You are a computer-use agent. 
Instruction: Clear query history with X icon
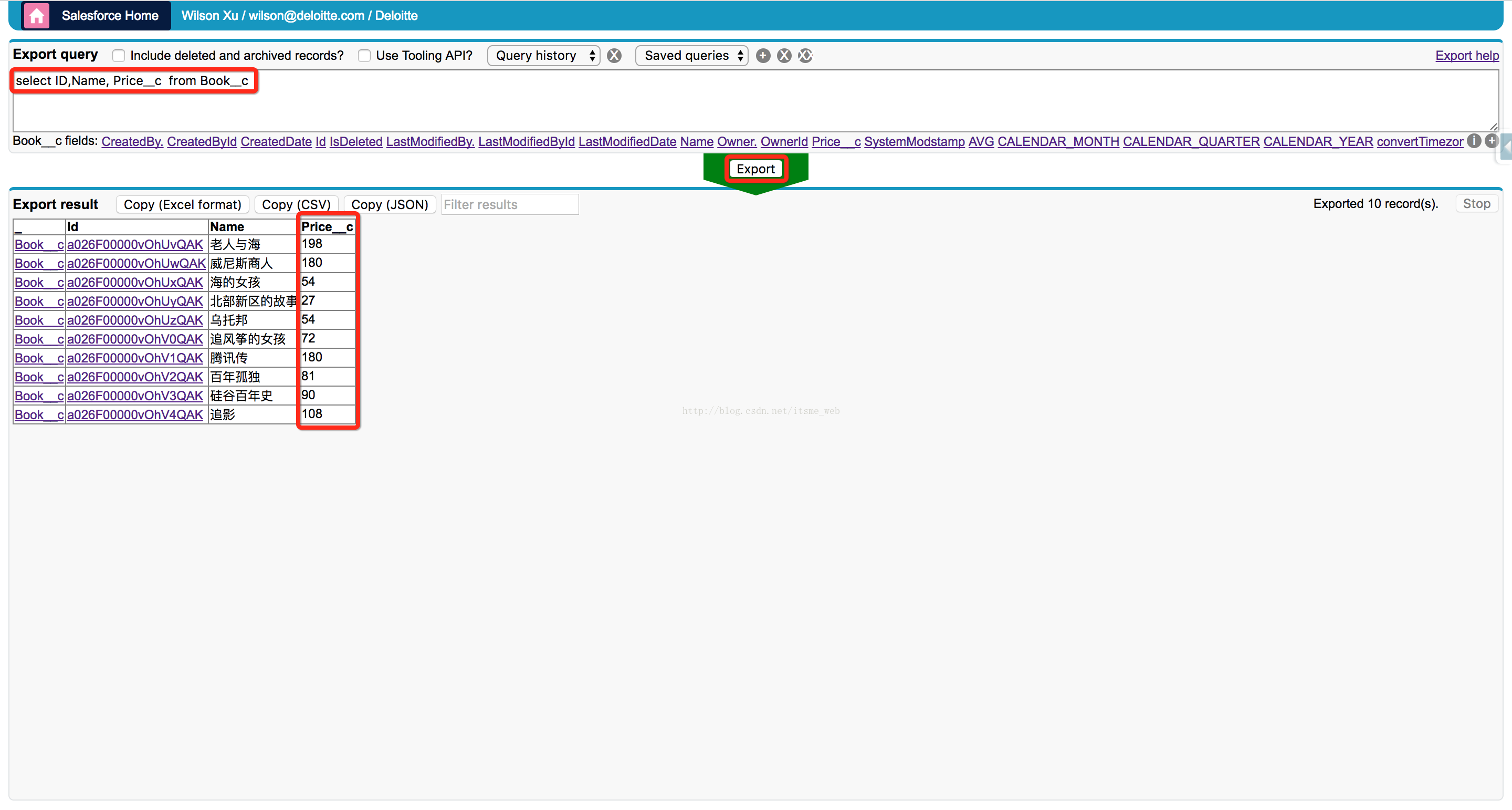click(x=614, y=56)
